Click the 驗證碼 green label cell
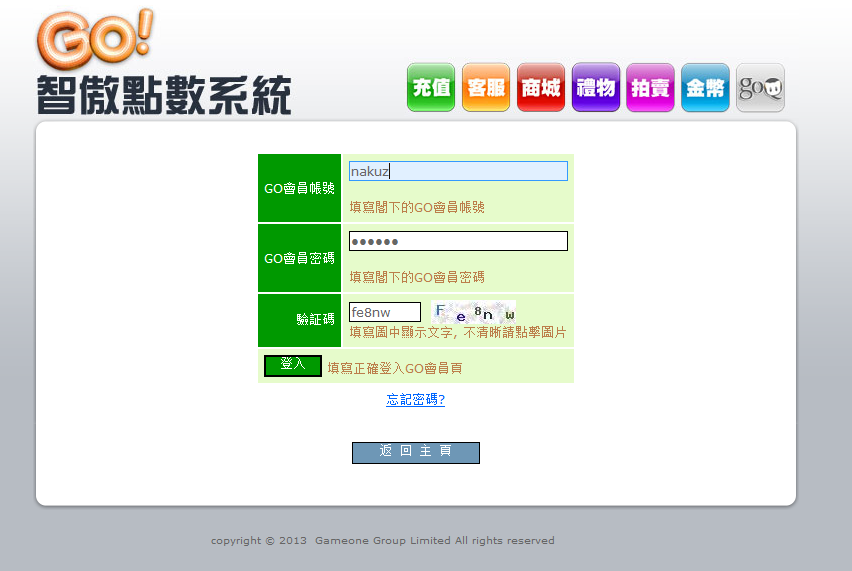This screenshot has height=571, width=852. [x=299, y=320]
